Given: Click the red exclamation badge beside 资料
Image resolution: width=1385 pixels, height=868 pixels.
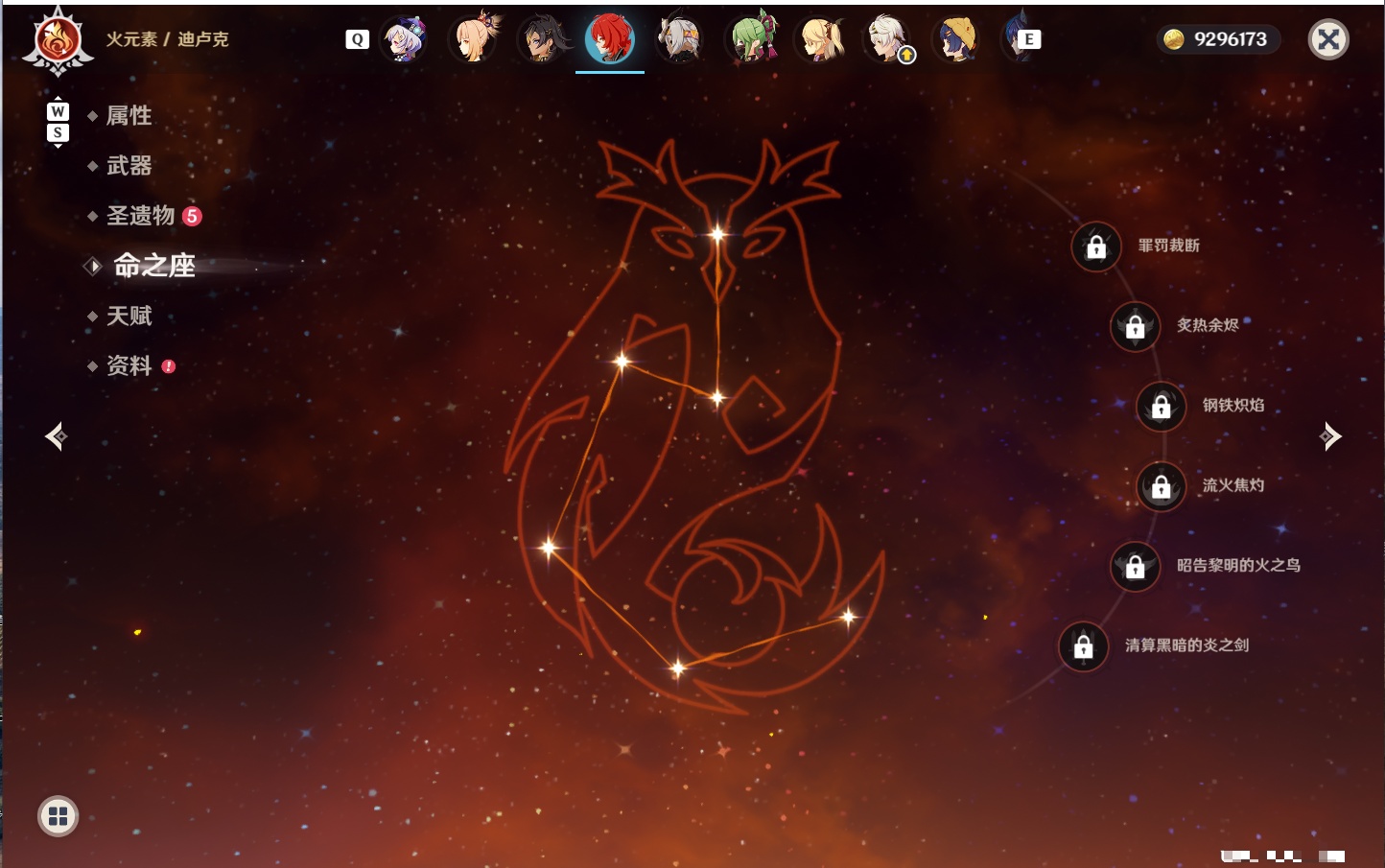Looking at the screenshot, I should tap(169, 366).
